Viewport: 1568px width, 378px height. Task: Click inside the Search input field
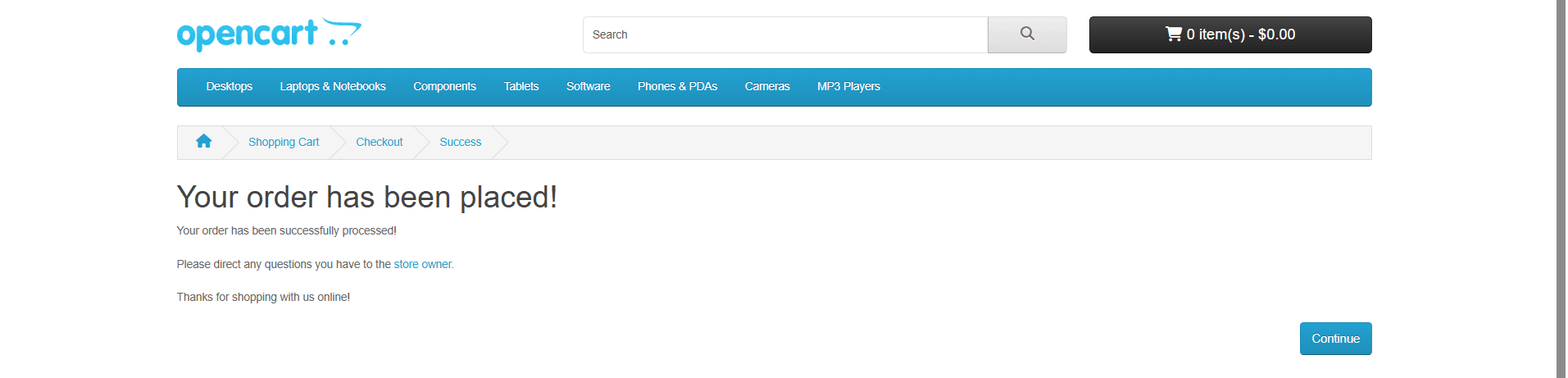pos(785,34)
